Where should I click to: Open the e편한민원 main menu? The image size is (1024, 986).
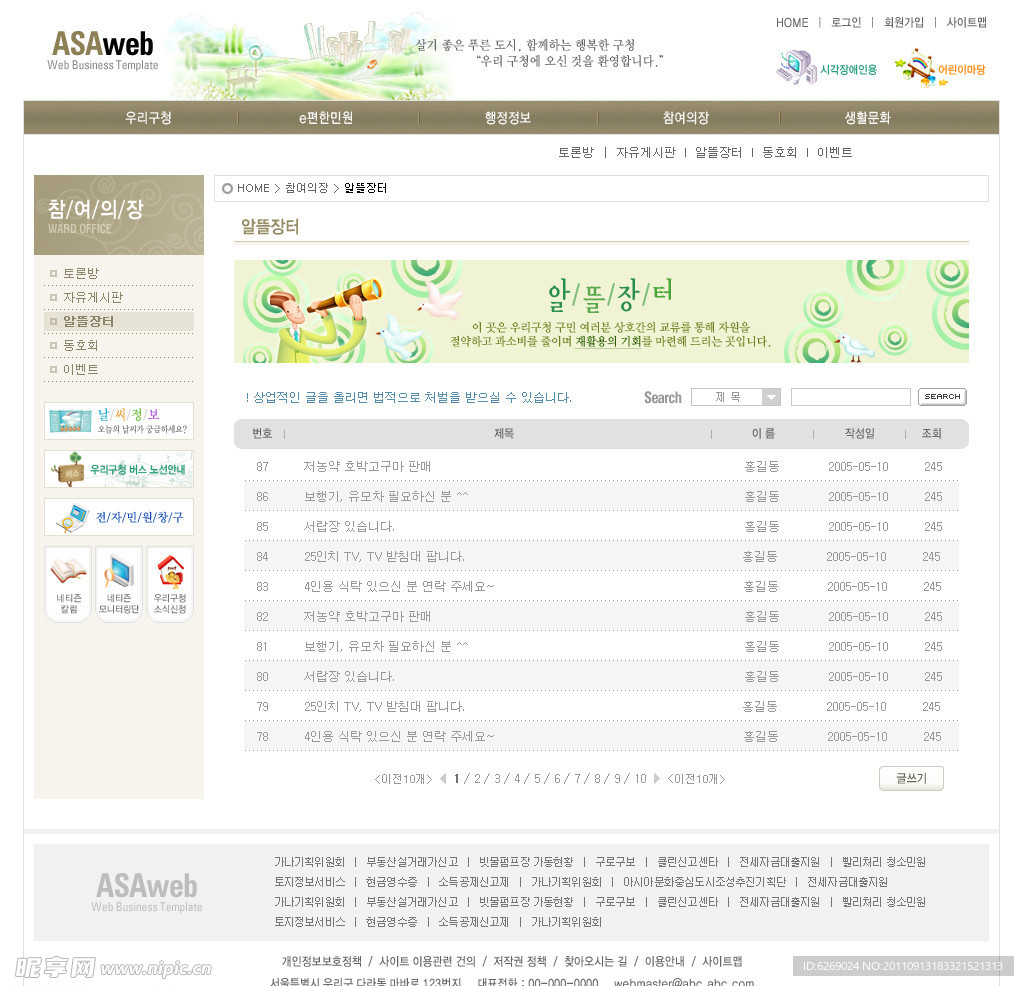coord(326,118)
